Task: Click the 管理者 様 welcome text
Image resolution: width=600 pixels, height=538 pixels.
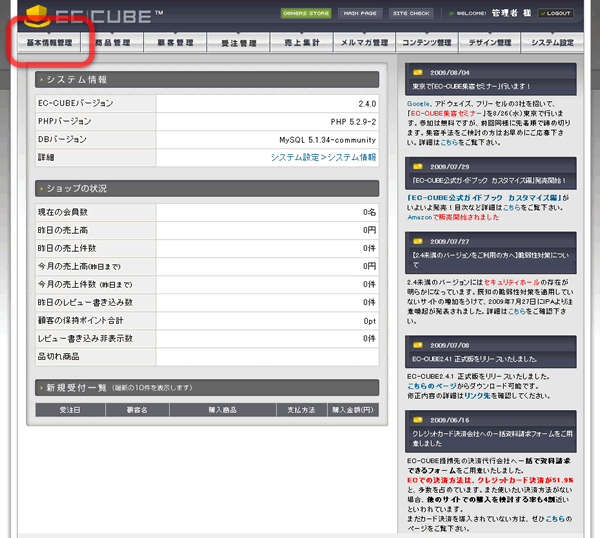Action: point(511,13)
